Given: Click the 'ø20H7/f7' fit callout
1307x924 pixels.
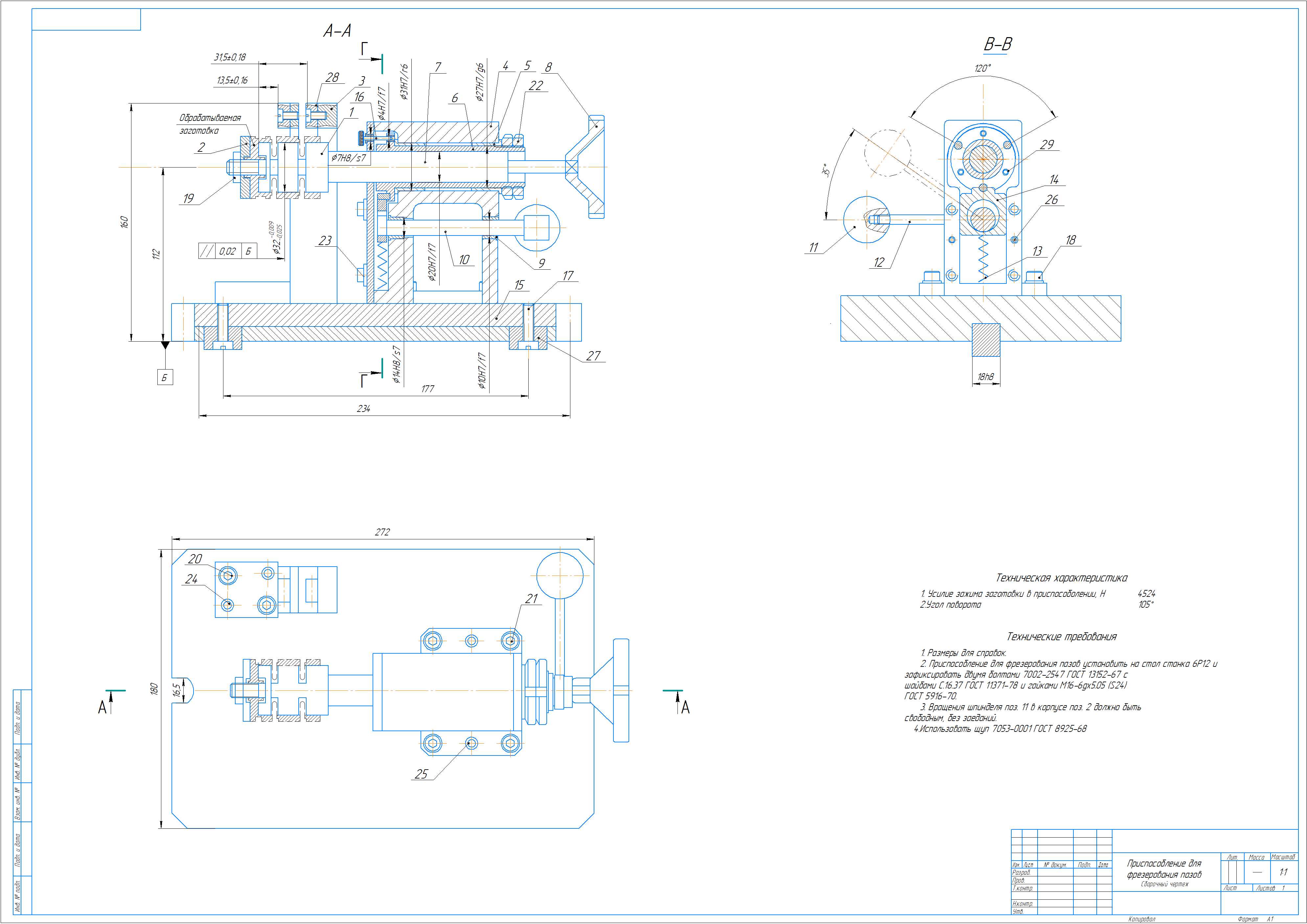Looking at the screenshot, I should (x=432, y=262).
